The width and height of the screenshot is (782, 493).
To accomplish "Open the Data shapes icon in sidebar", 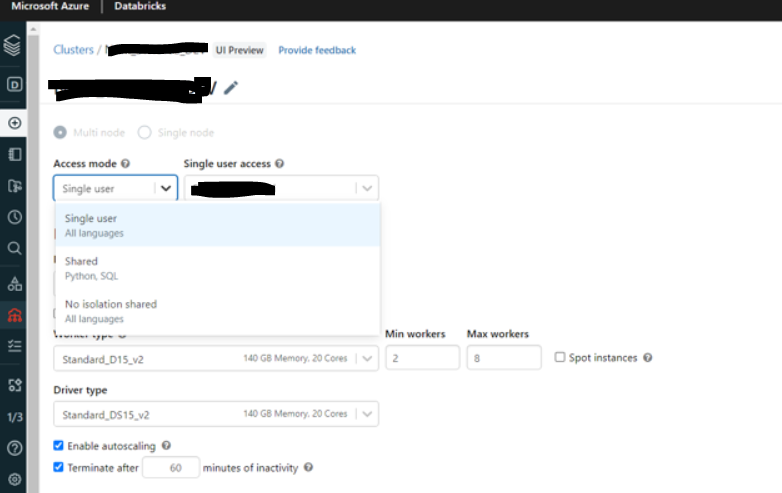I will tap(14, 284).
